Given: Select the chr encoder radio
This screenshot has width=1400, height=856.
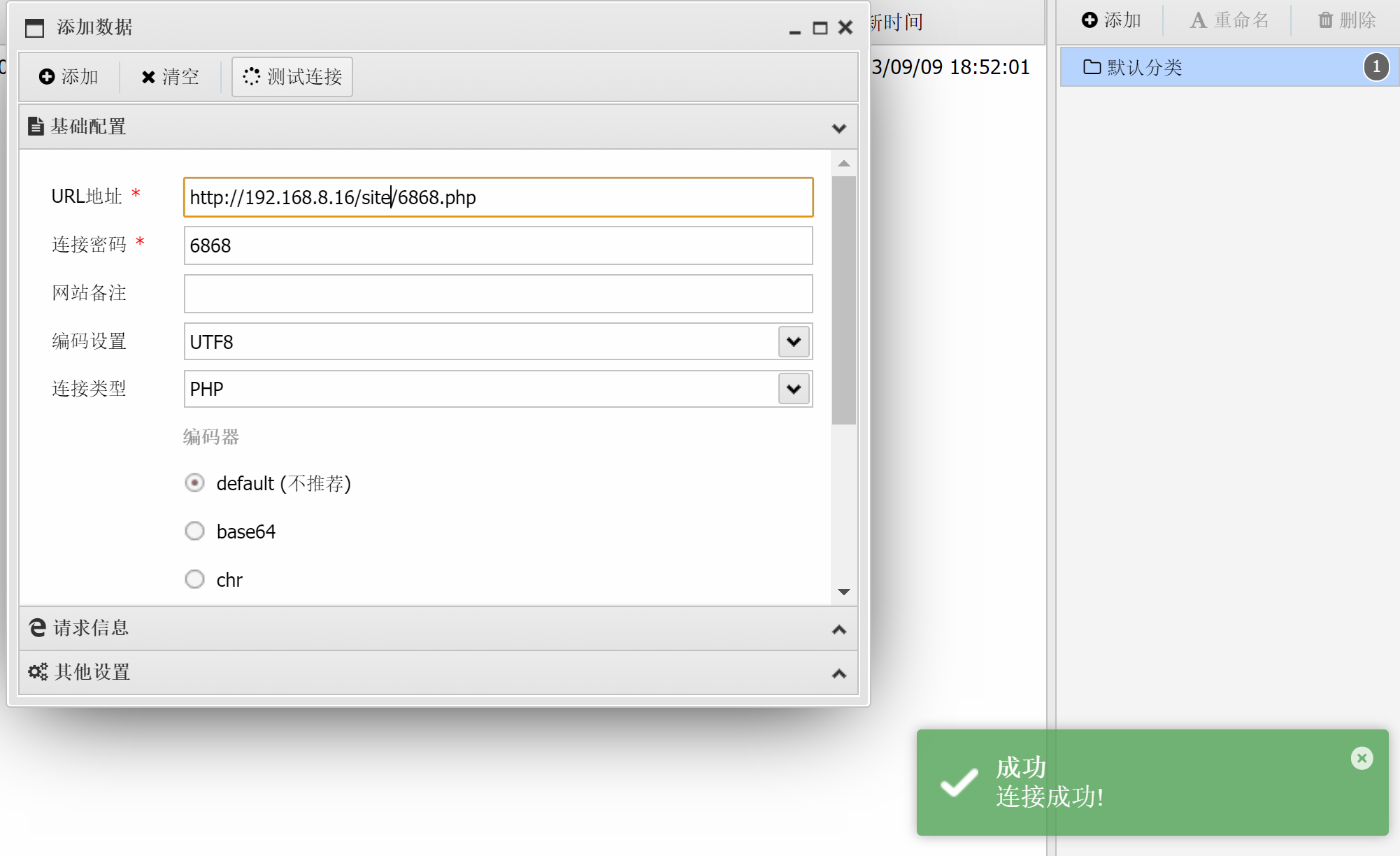Looking at the screenshot, I should tap(194, 580).
